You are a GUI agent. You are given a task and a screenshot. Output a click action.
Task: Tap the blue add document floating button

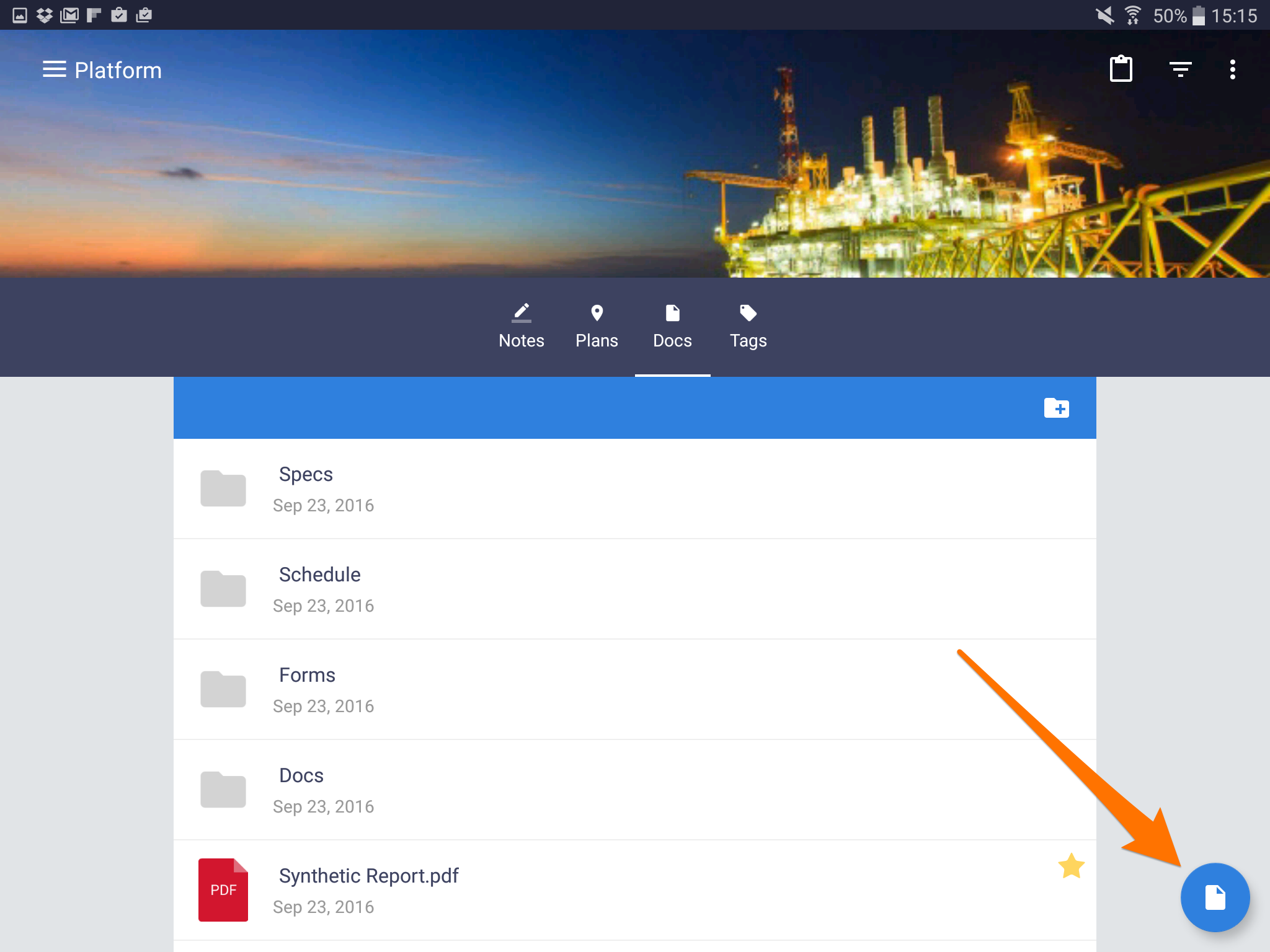(1215, 897)
